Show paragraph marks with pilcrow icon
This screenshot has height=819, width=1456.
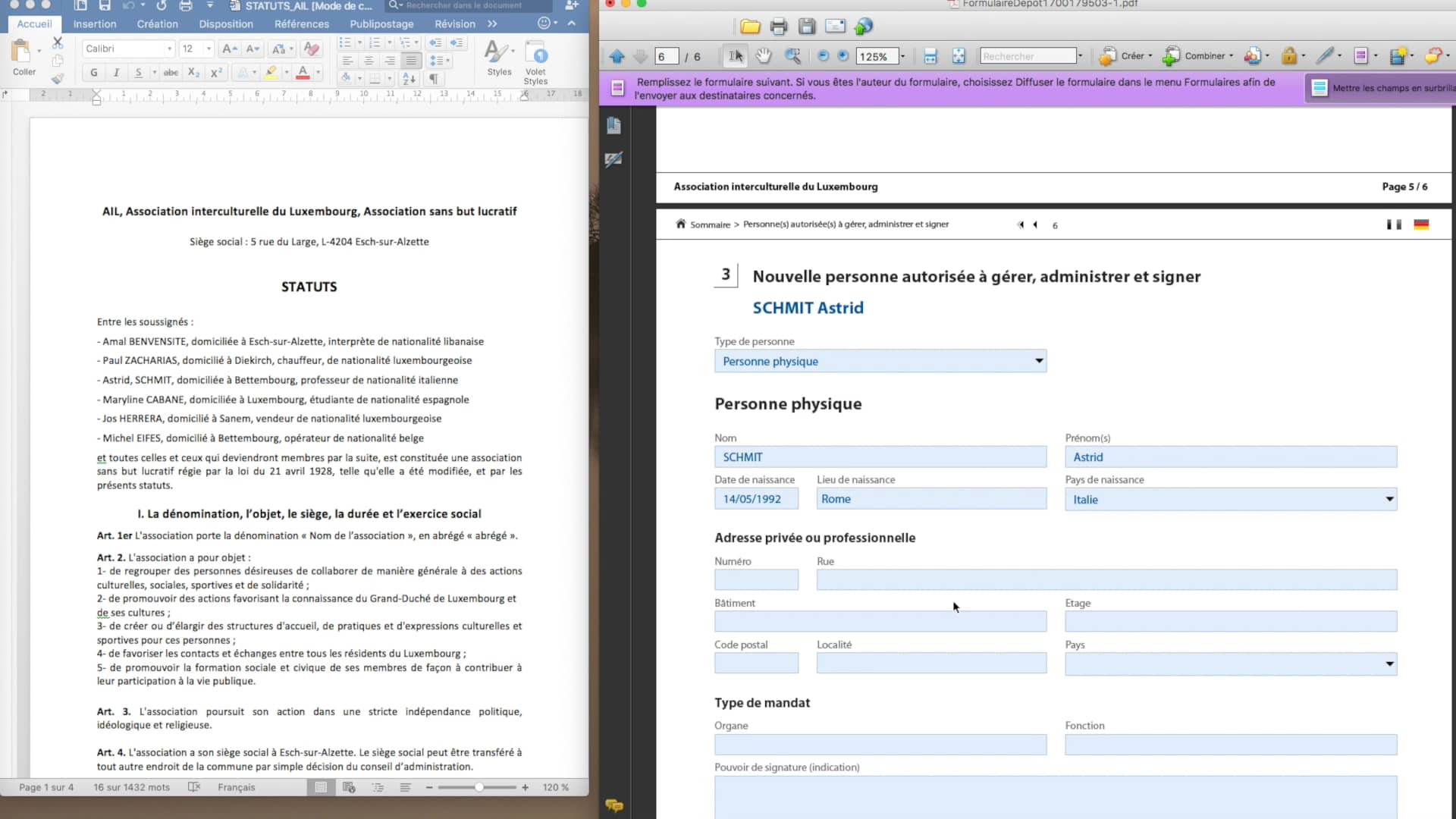click(x=434, y=79)
